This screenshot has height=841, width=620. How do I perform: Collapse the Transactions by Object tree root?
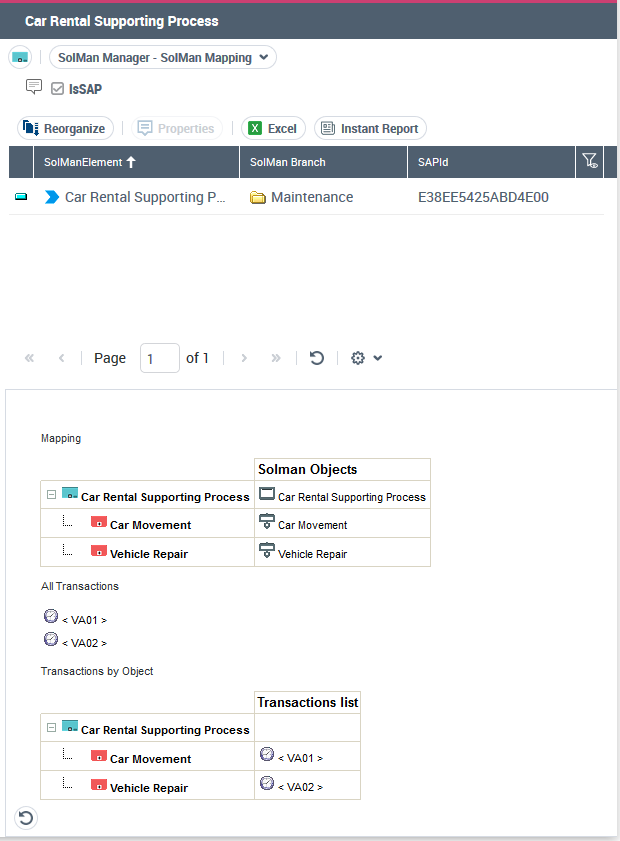coord(51,728)
